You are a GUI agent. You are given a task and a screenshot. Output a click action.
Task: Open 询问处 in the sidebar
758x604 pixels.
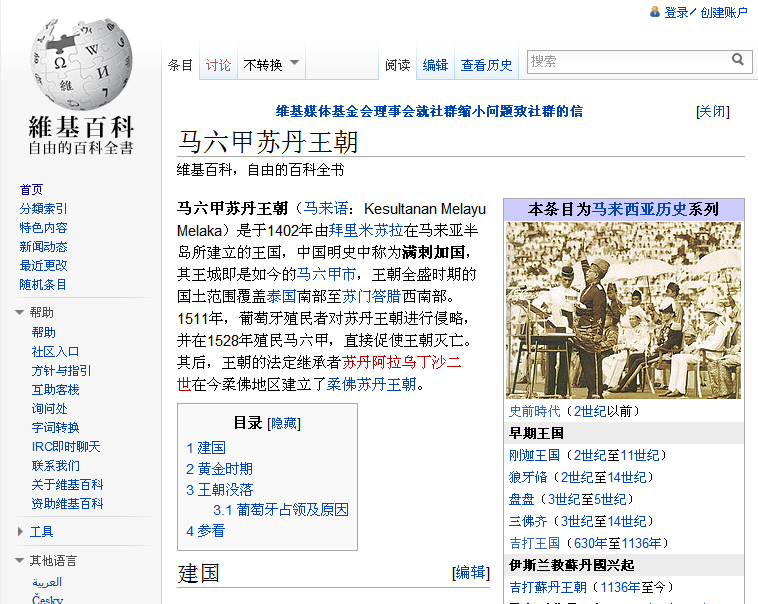tap(49, 409)
